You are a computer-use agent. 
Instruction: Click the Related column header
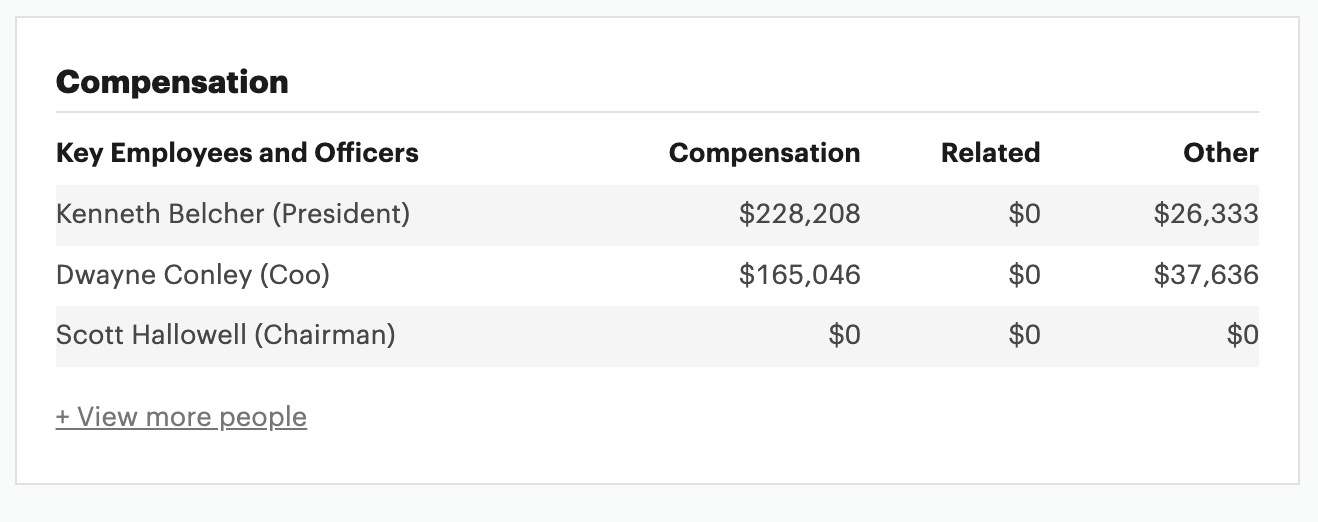click(990, 153)
